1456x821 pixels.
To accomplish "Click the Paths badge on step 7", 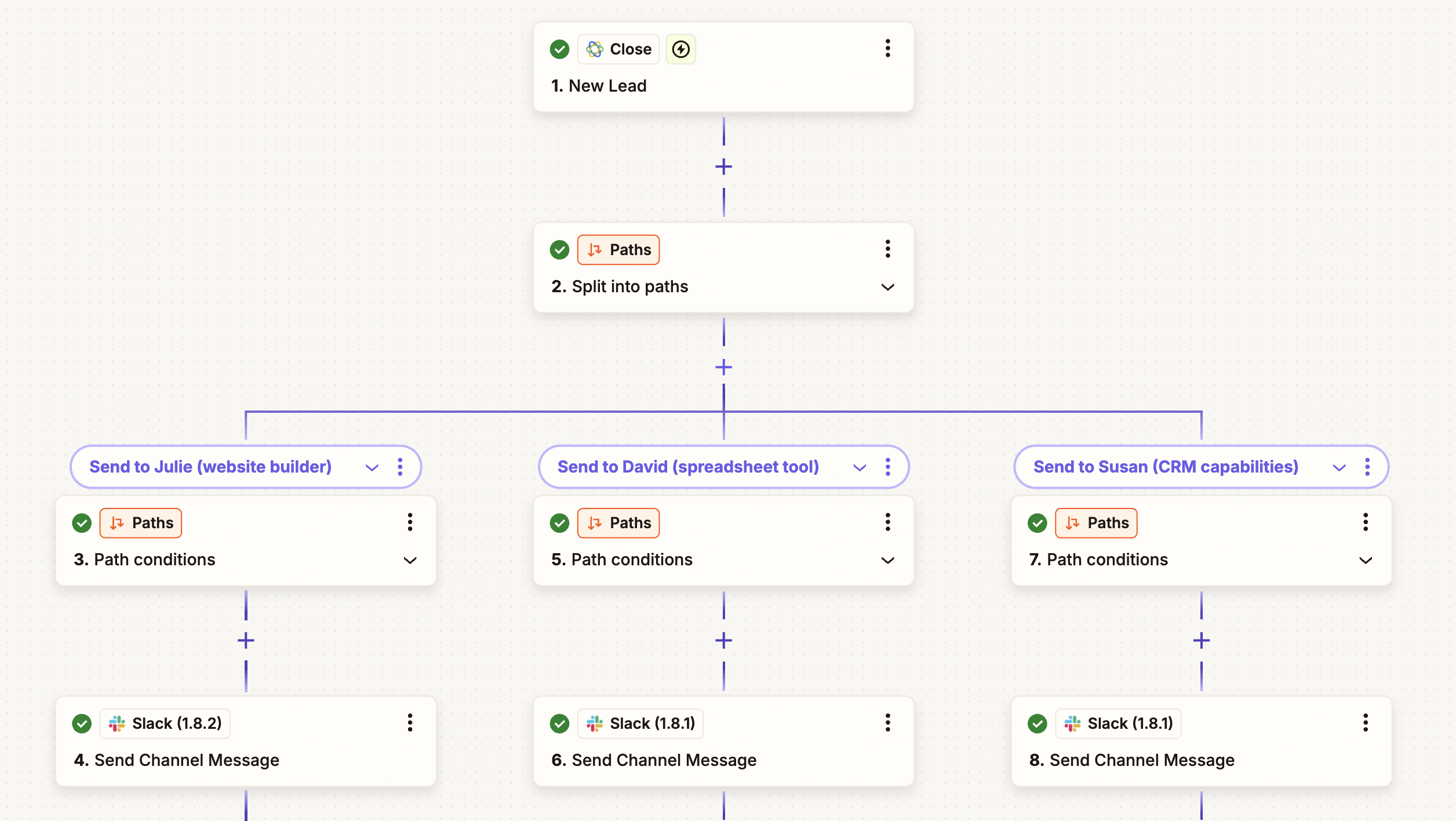I will (x=1096, y=523).
